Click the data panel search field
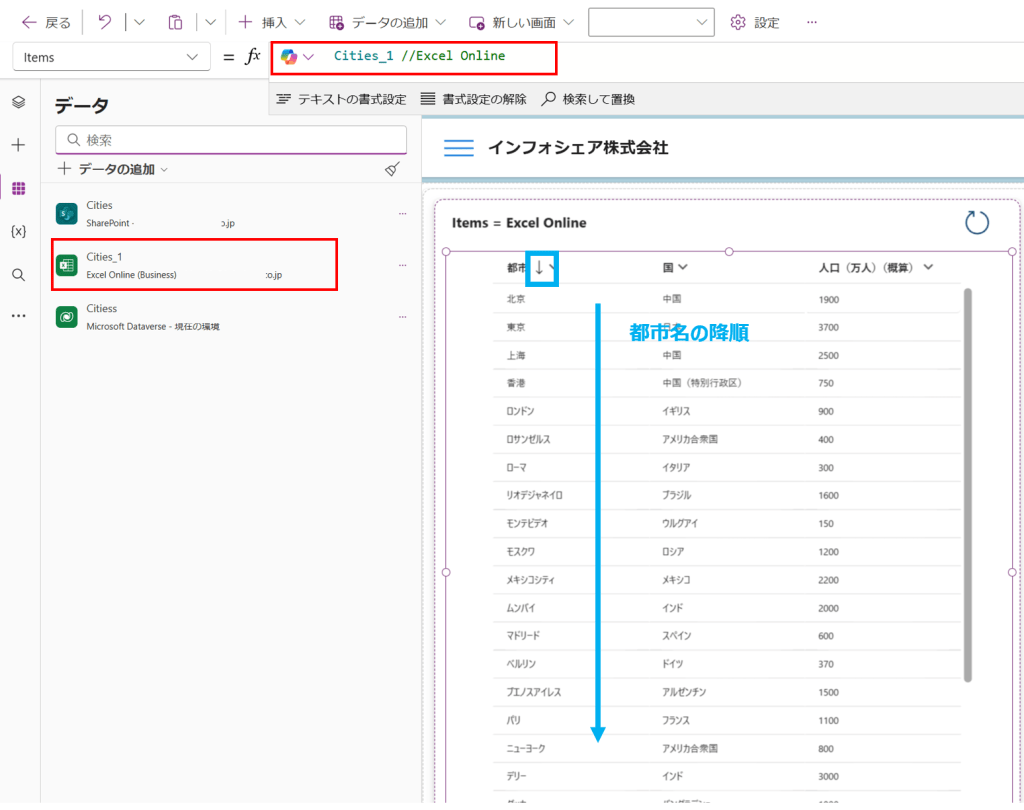The height and width of the screenshot is (810, 1024). [x=231, y=140]
